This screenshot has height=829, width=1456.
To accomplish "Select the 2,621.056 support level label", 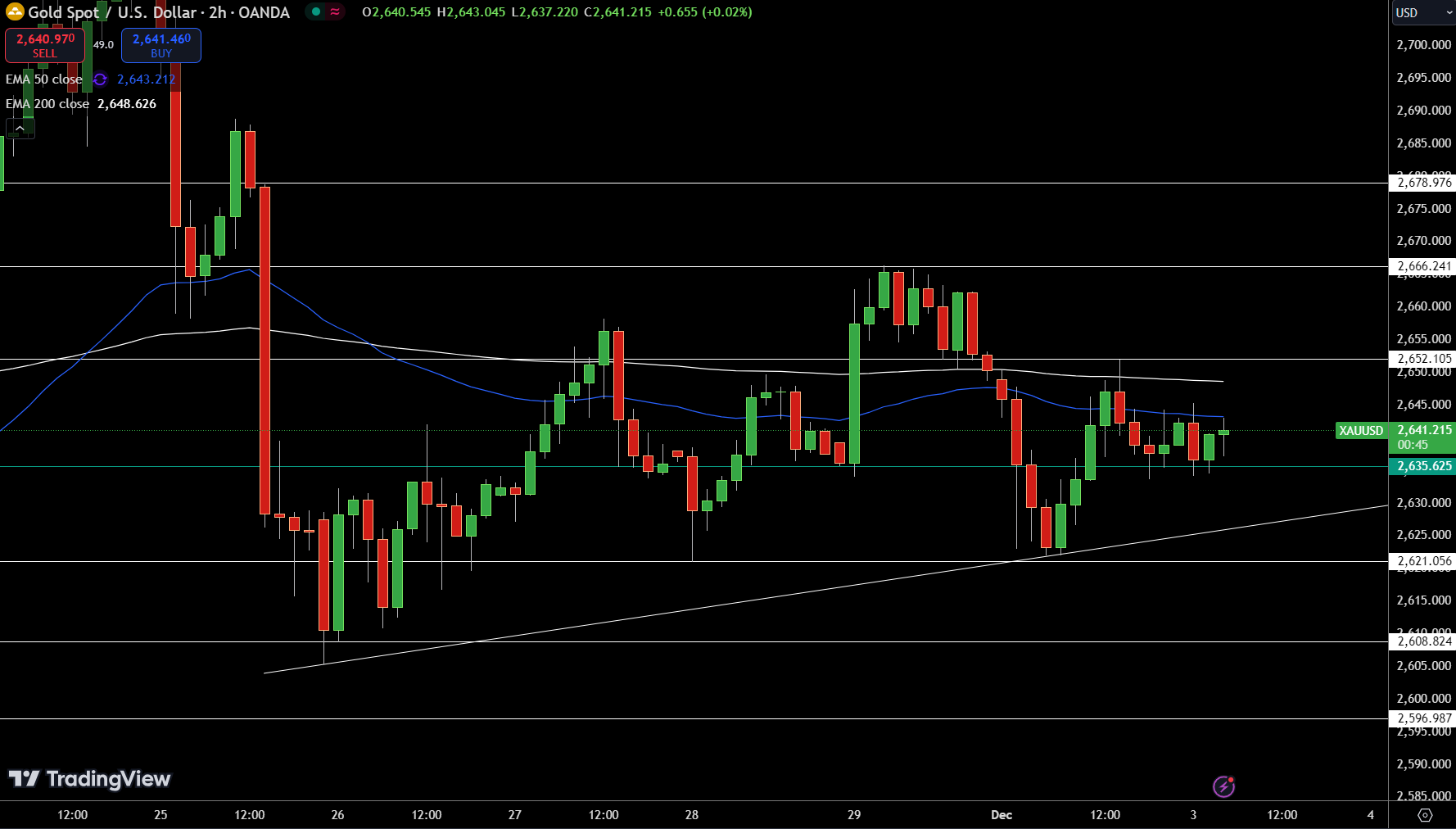I will [1423, 561].
